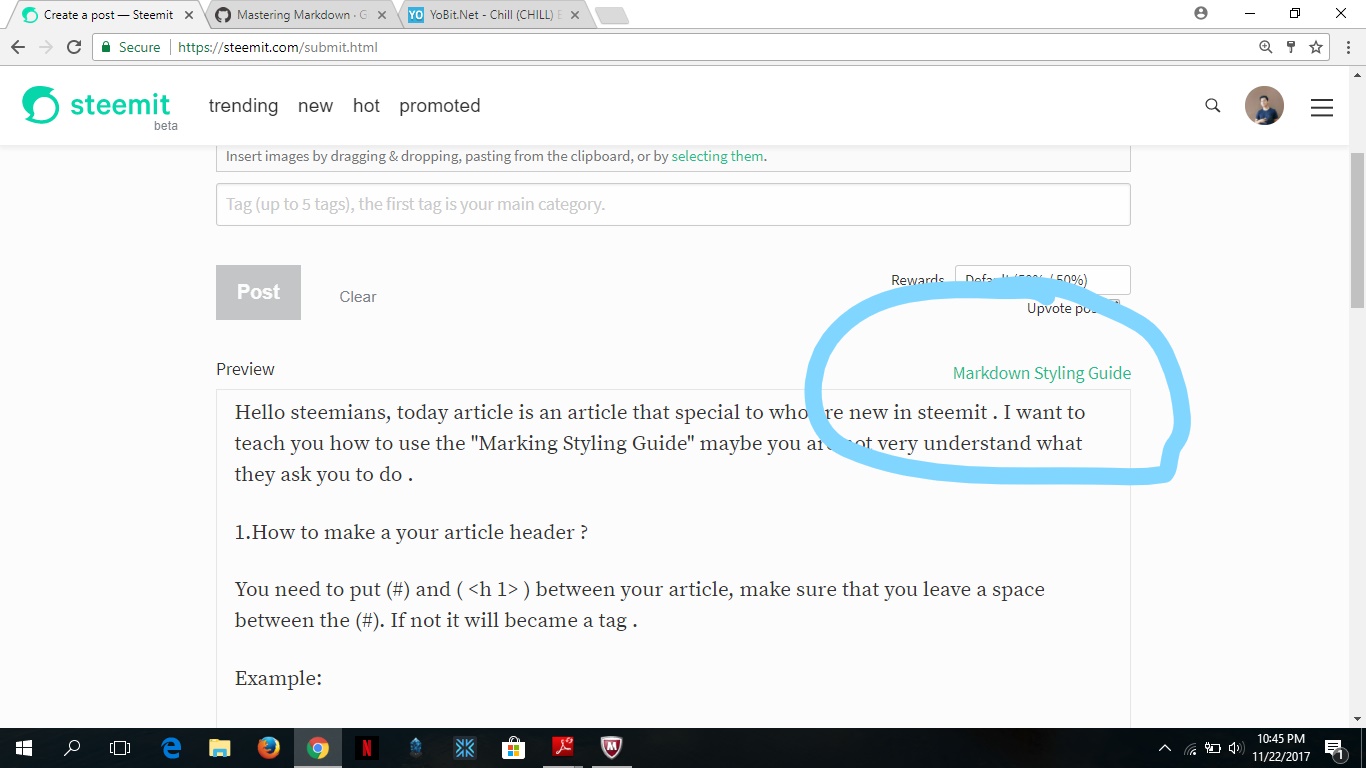The image size is (1366, 768).
Task: Go to new posts
Action: point(315,106)
